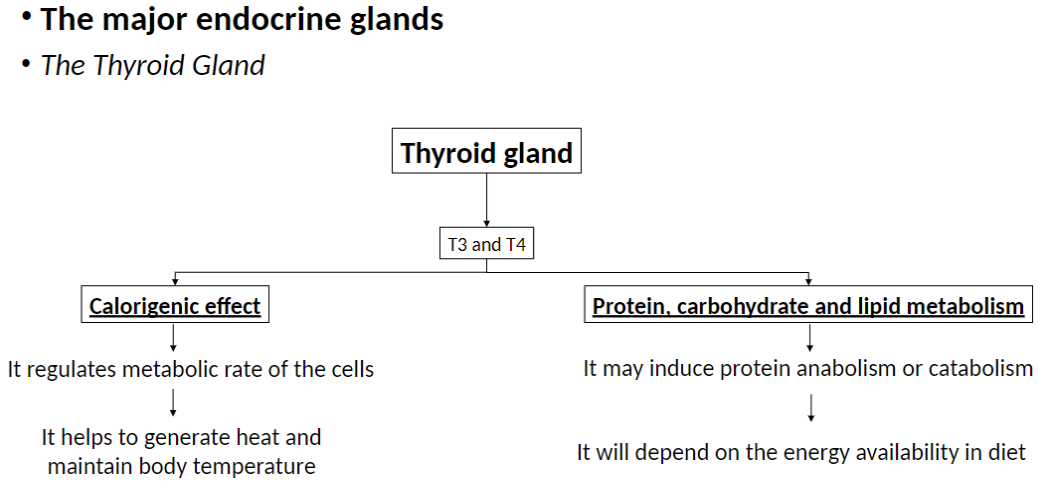Click the "Thyroid gland" box
The image size is (1038, 493).
pyautogui.click(x=486, y=154)
